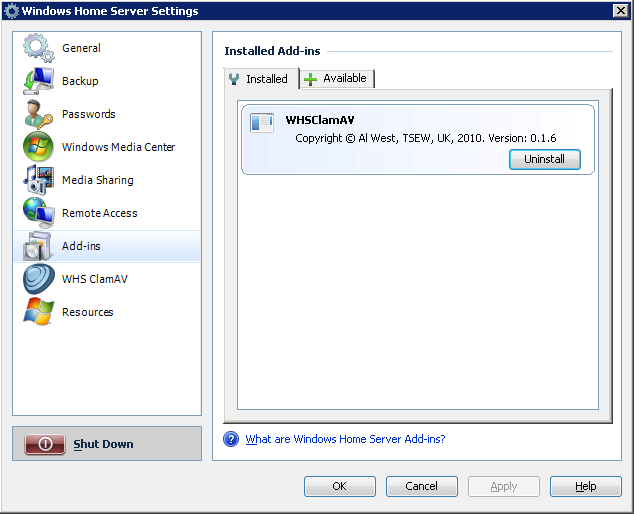The image size is (634, 514).
Task: Close the Windows Home Server Settings window
Action: pos(619,11)
